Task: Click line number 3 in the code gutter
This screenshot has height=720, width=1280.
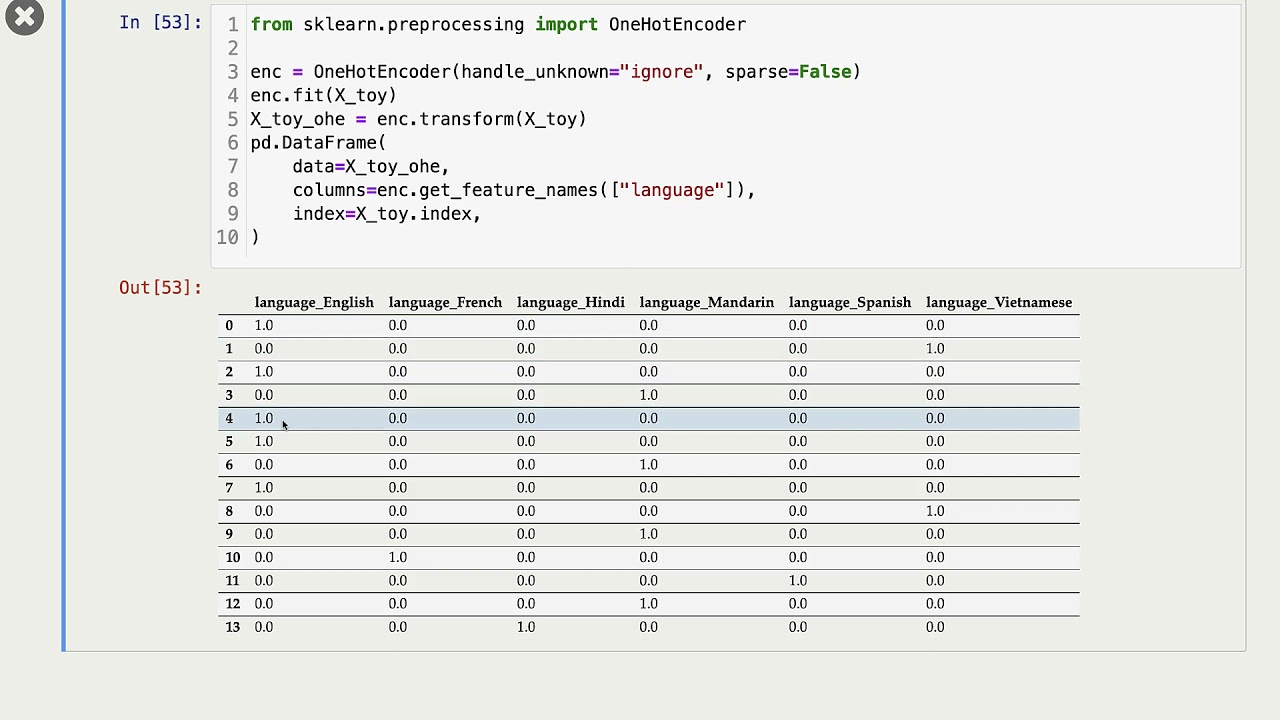Action: tap(233, 72)
